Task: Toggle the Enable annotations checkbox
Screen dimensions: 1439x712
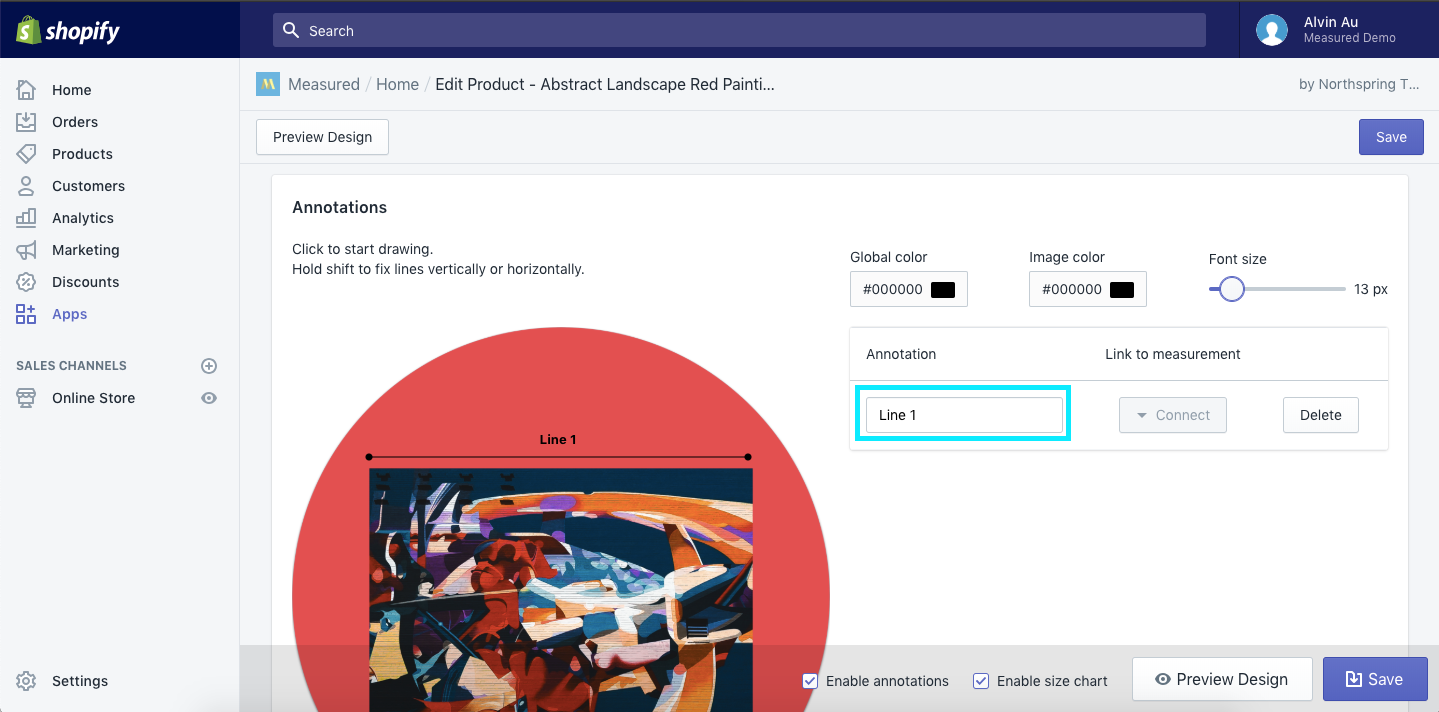Action: click(810, 681)
